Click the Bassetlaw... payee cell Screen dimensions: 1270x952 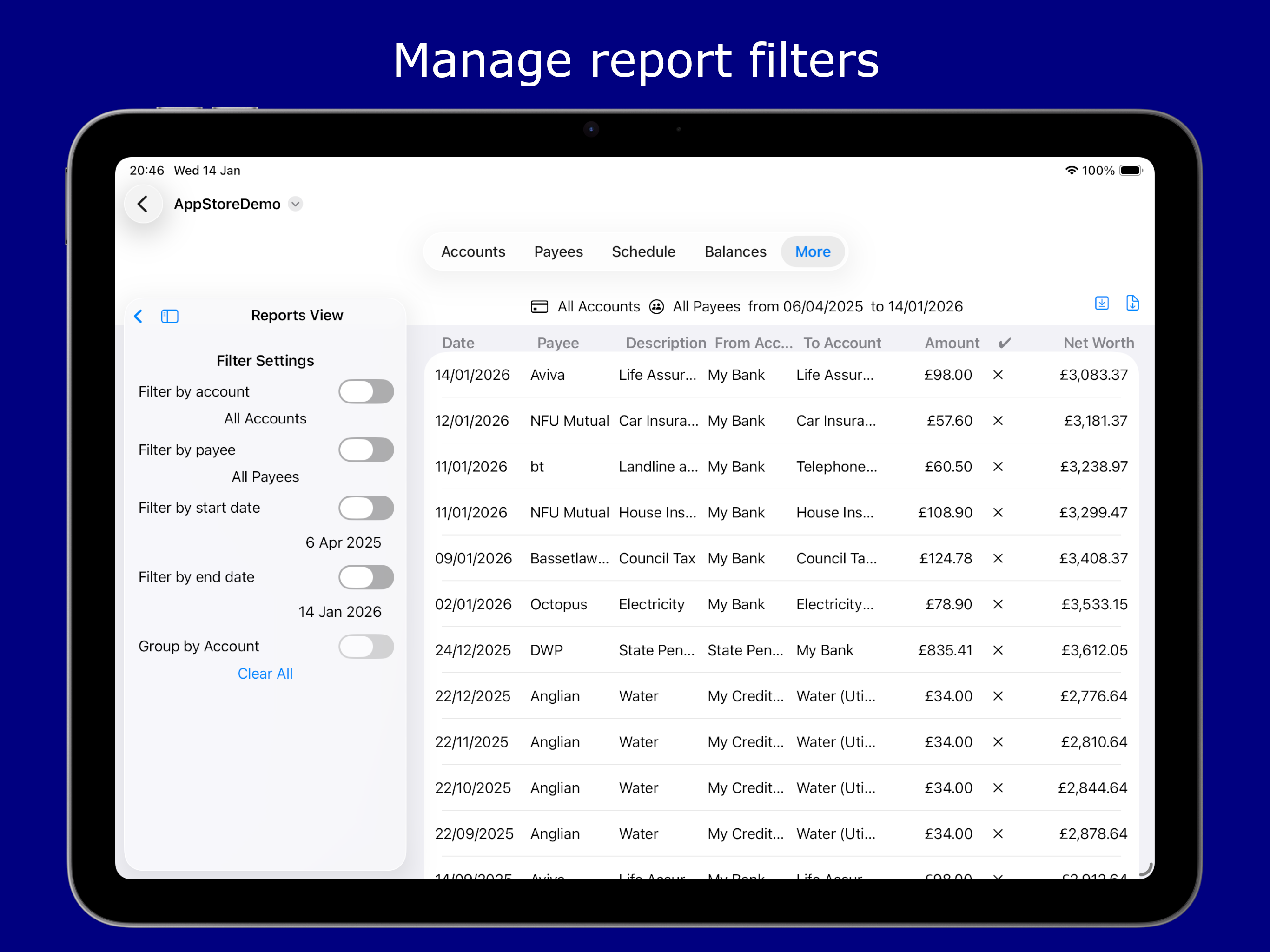569,559
